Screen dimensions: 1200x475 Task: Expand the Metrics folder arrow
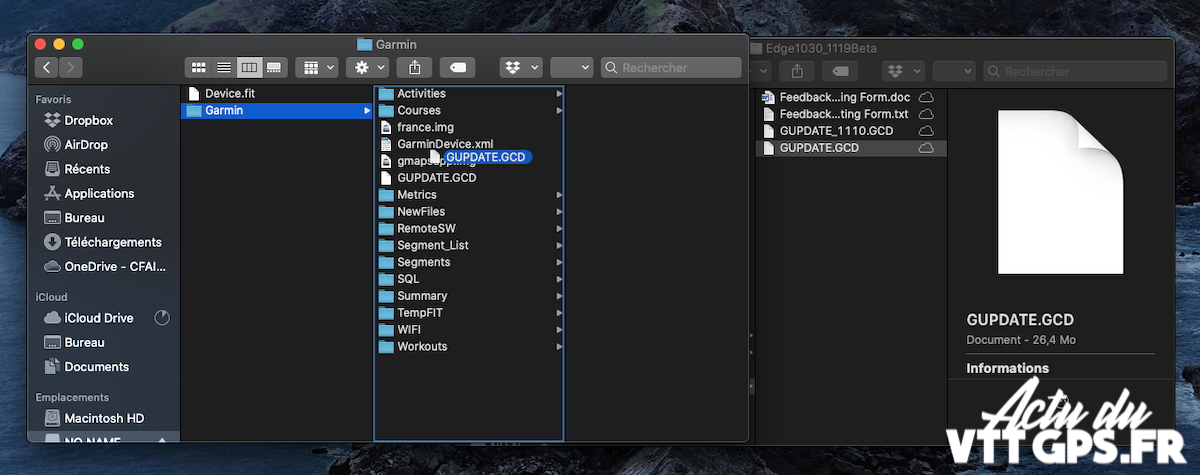(559, 195)
